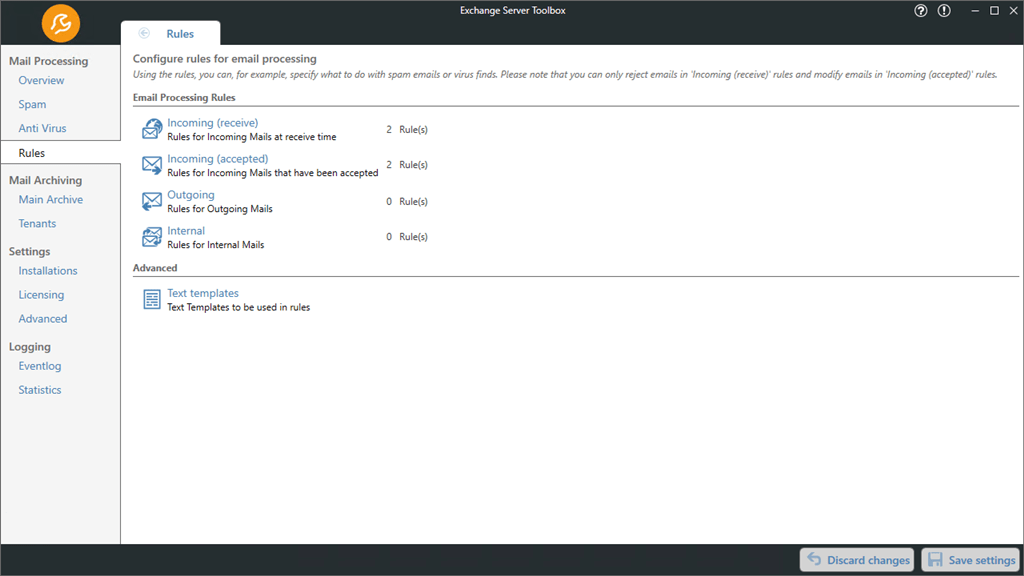Go to Spam settings in sidebar

32,104
